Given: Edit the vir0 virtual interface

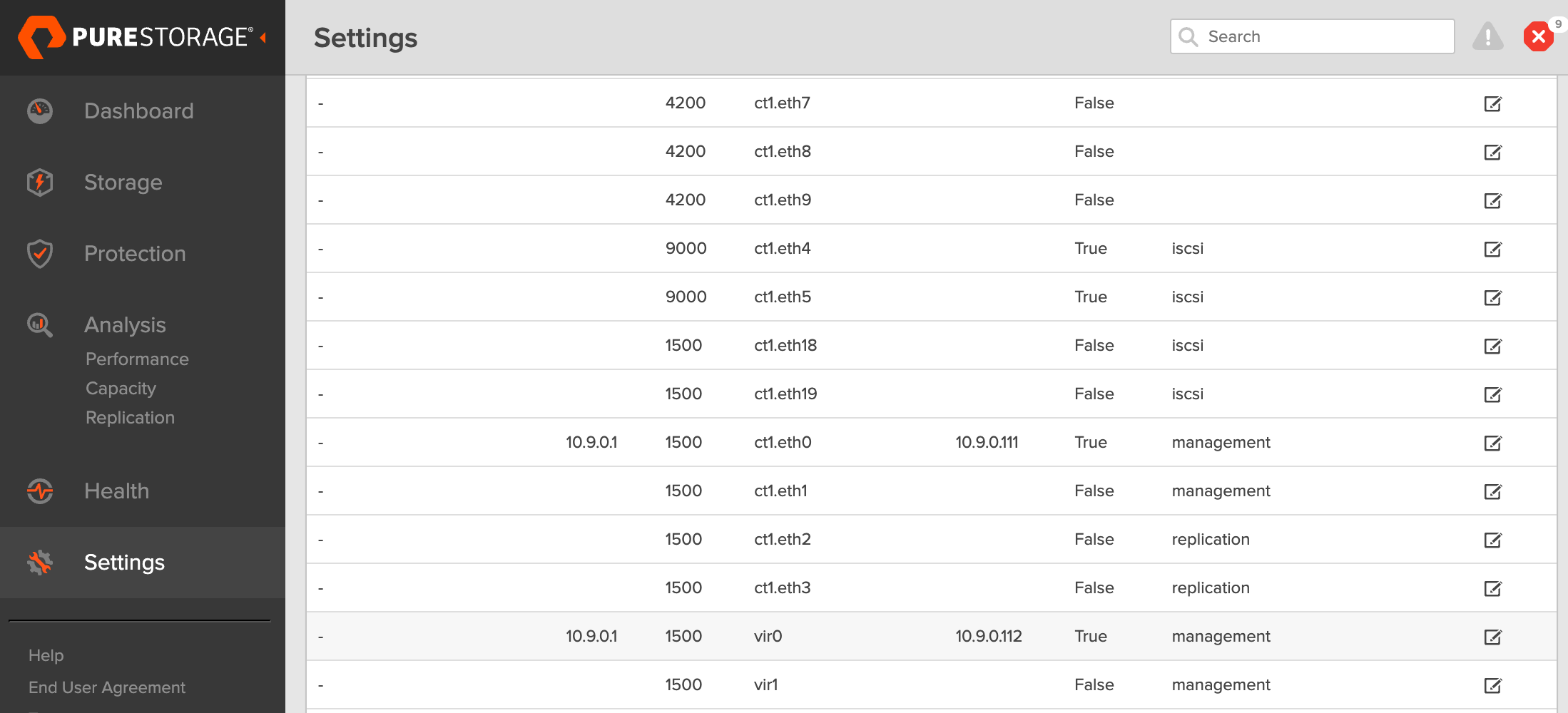Looking at the screenshot, I should point(1494,637).
